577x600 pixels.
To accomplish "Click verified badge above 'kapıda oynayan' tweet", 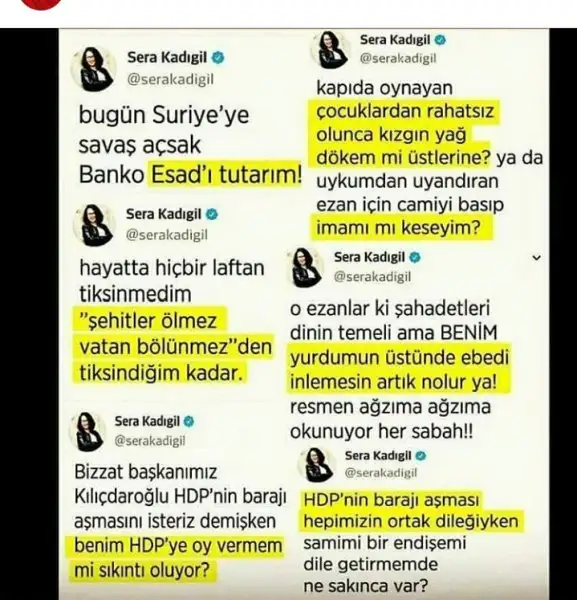I will [440, 40].
